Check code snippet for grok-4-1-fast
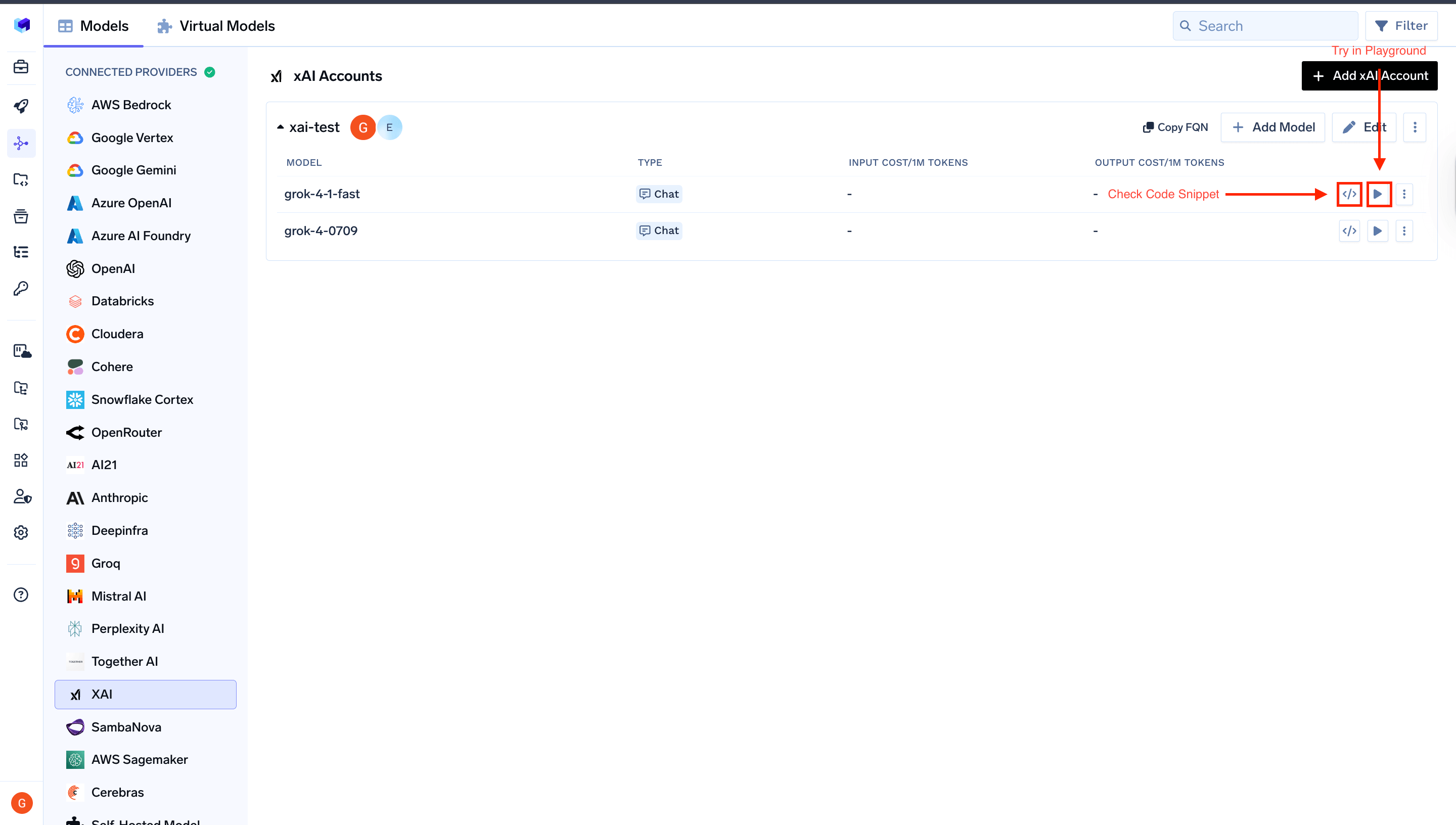 click(1349, 194)
